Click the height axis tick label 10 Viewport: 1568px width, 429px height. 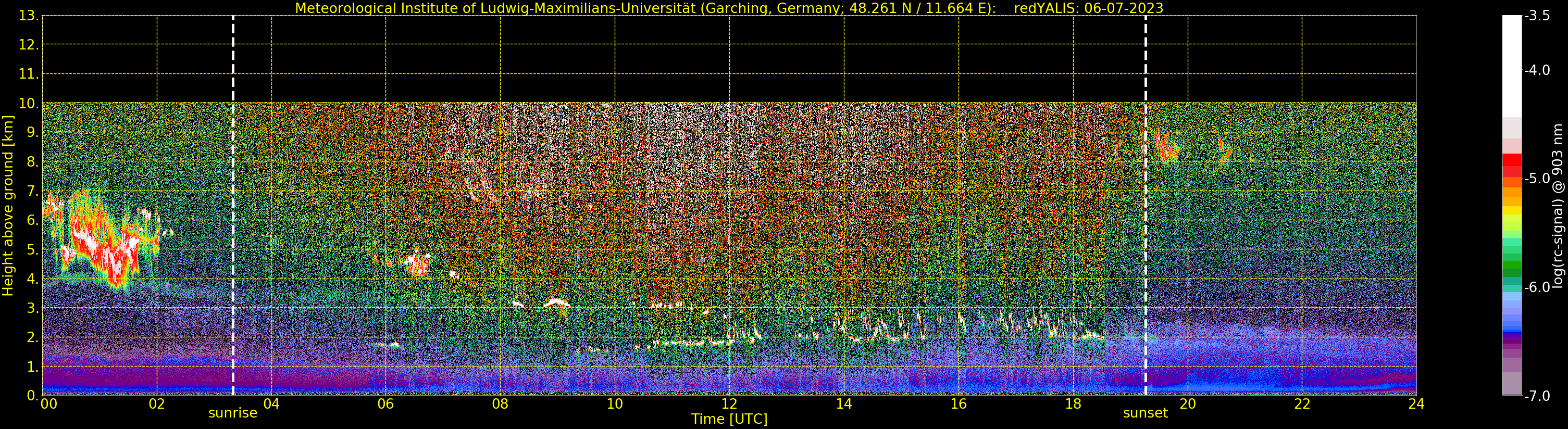pyautogui.click(x=29, y=104)
